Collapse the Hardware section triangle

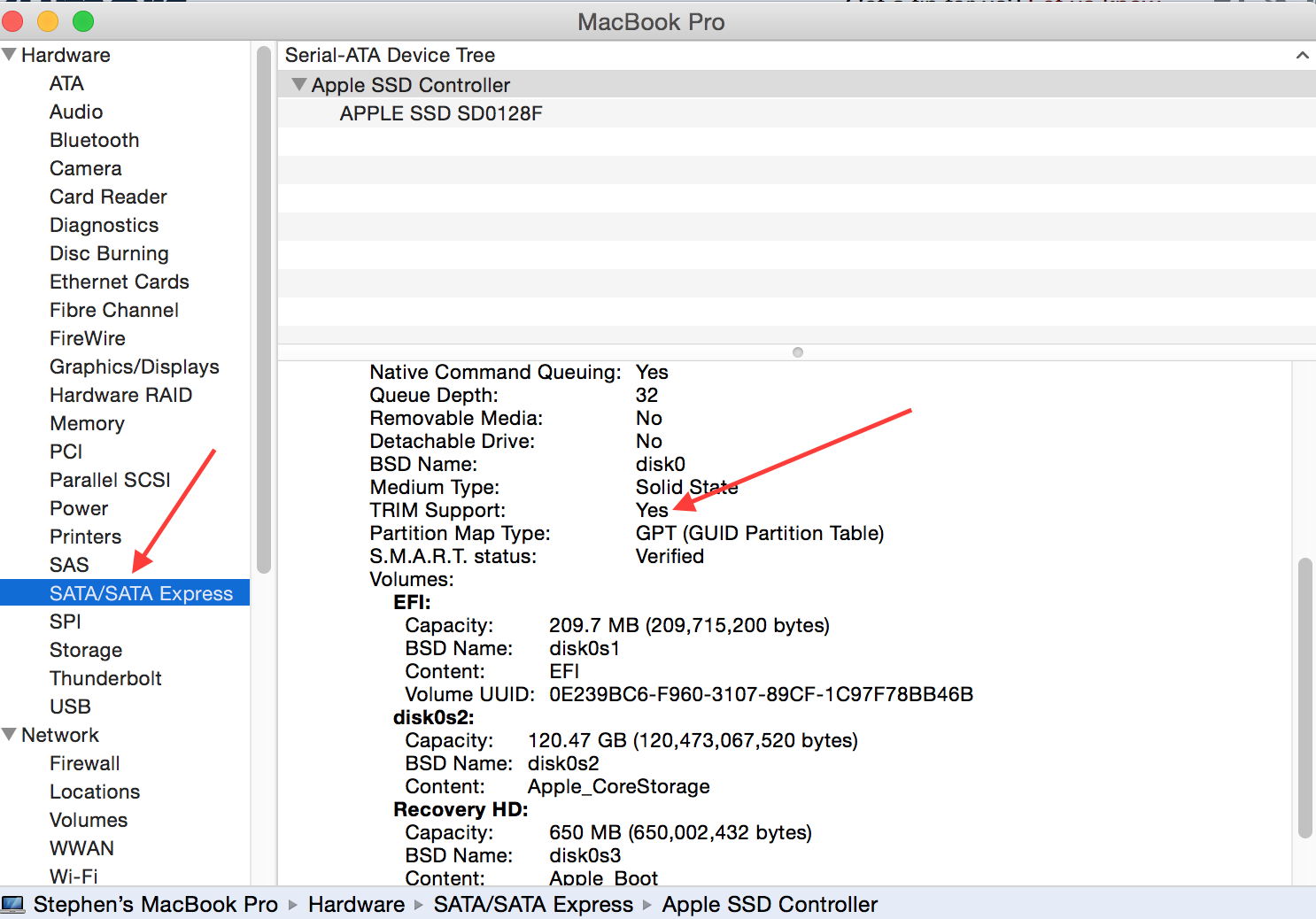click(10, 55)
